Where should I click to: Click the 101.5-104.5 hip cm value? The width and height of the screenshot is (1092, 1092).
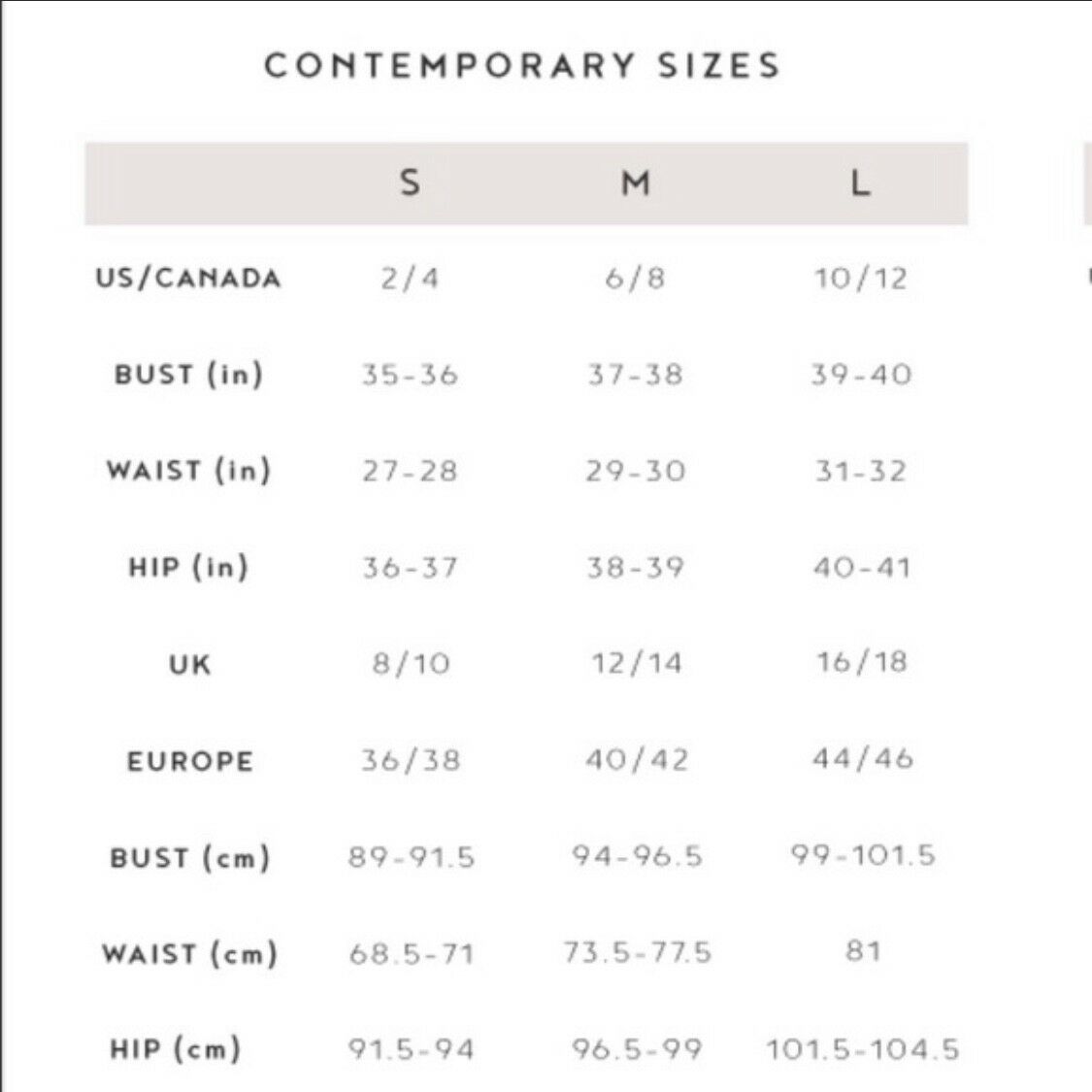862,1049
